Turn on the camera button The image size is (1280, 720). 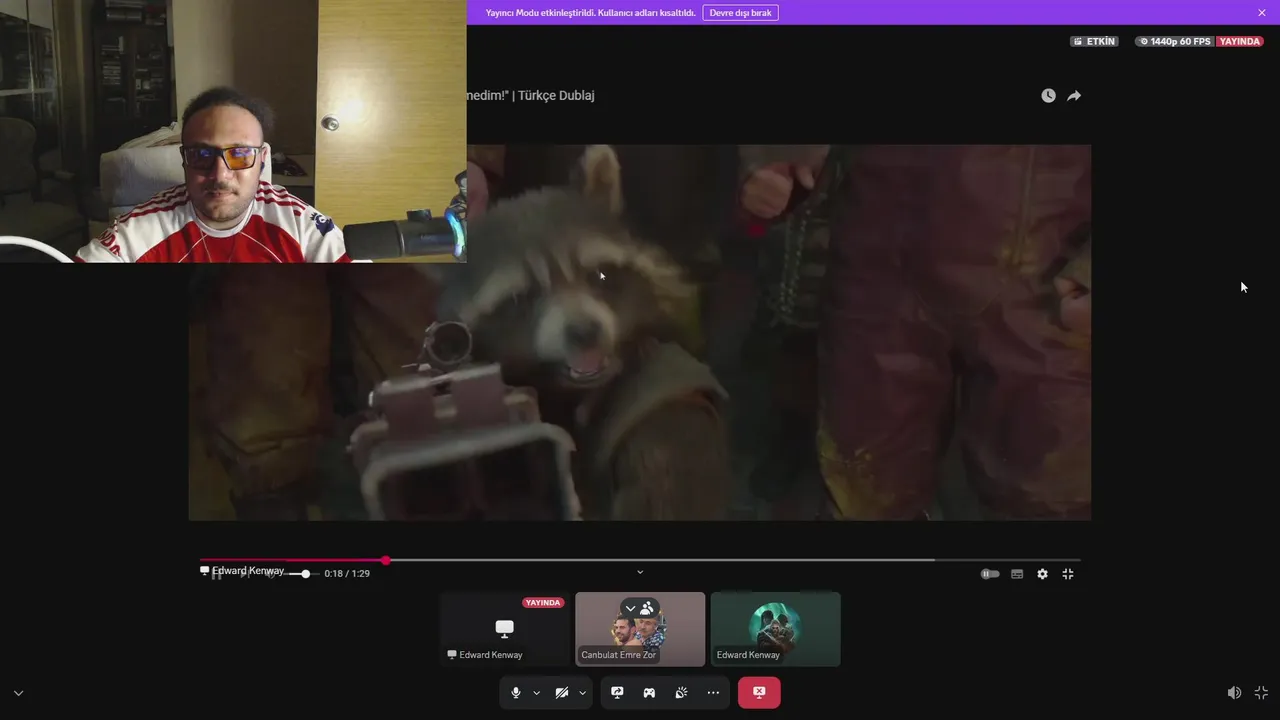[562, 693]
